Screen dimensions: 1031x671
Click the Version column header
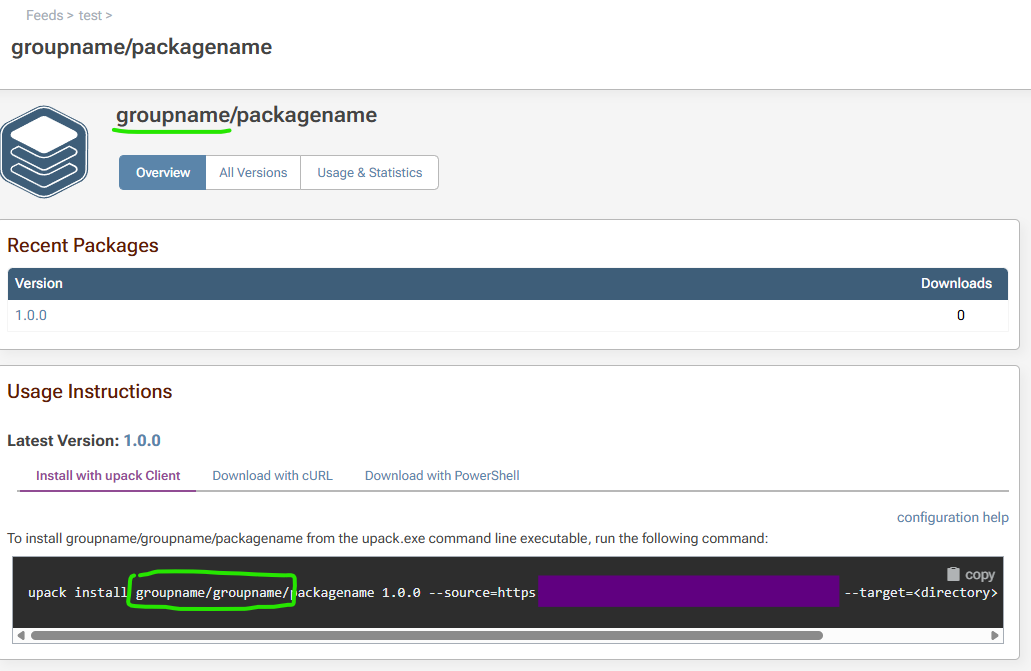(x=39, y=283)
